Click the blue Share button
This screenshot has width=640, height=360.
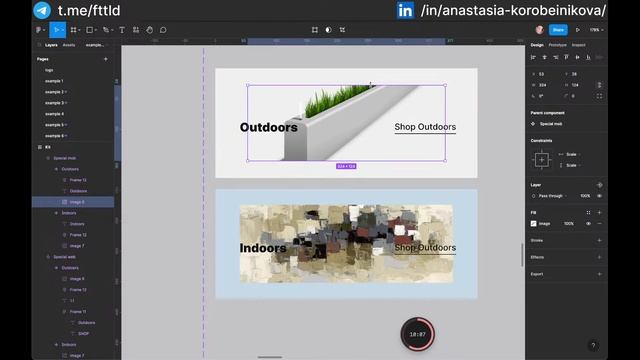558,30
